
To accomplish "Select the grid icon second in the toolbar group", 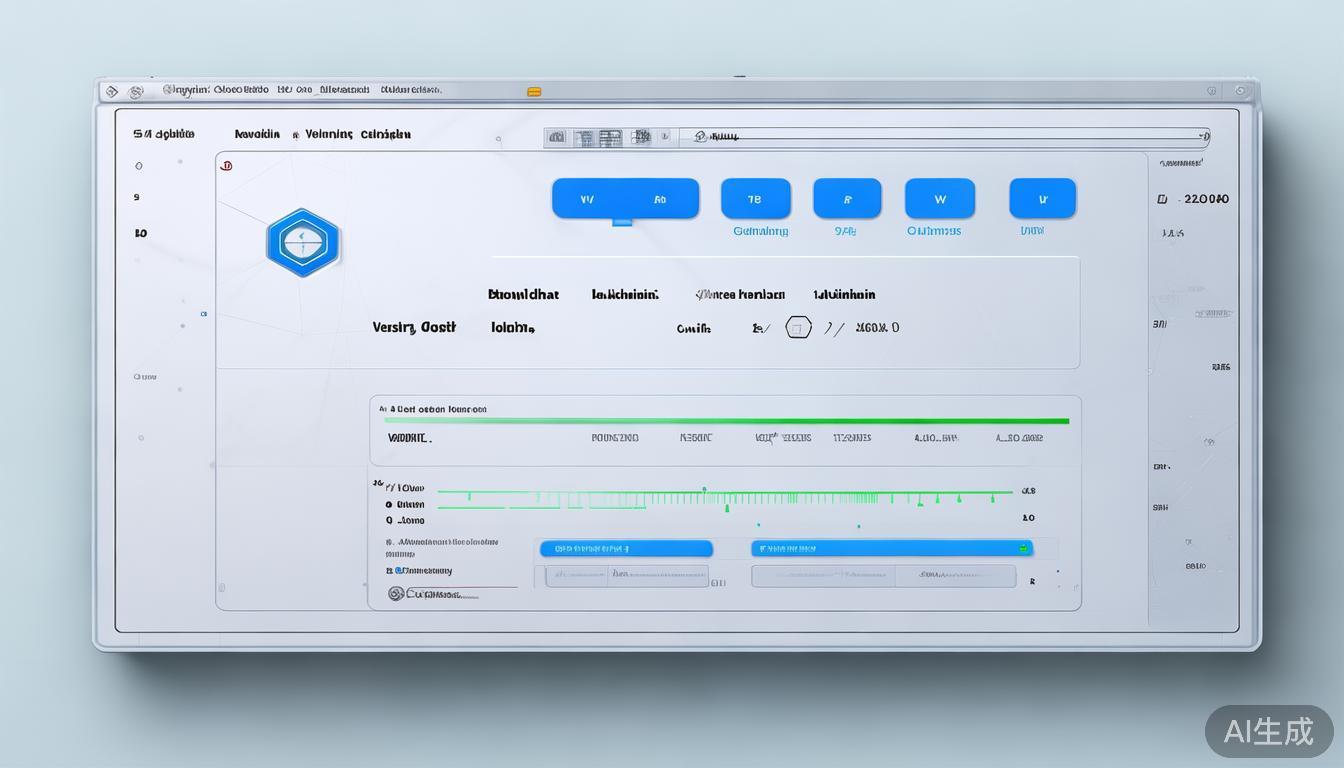I will point(585,137).
